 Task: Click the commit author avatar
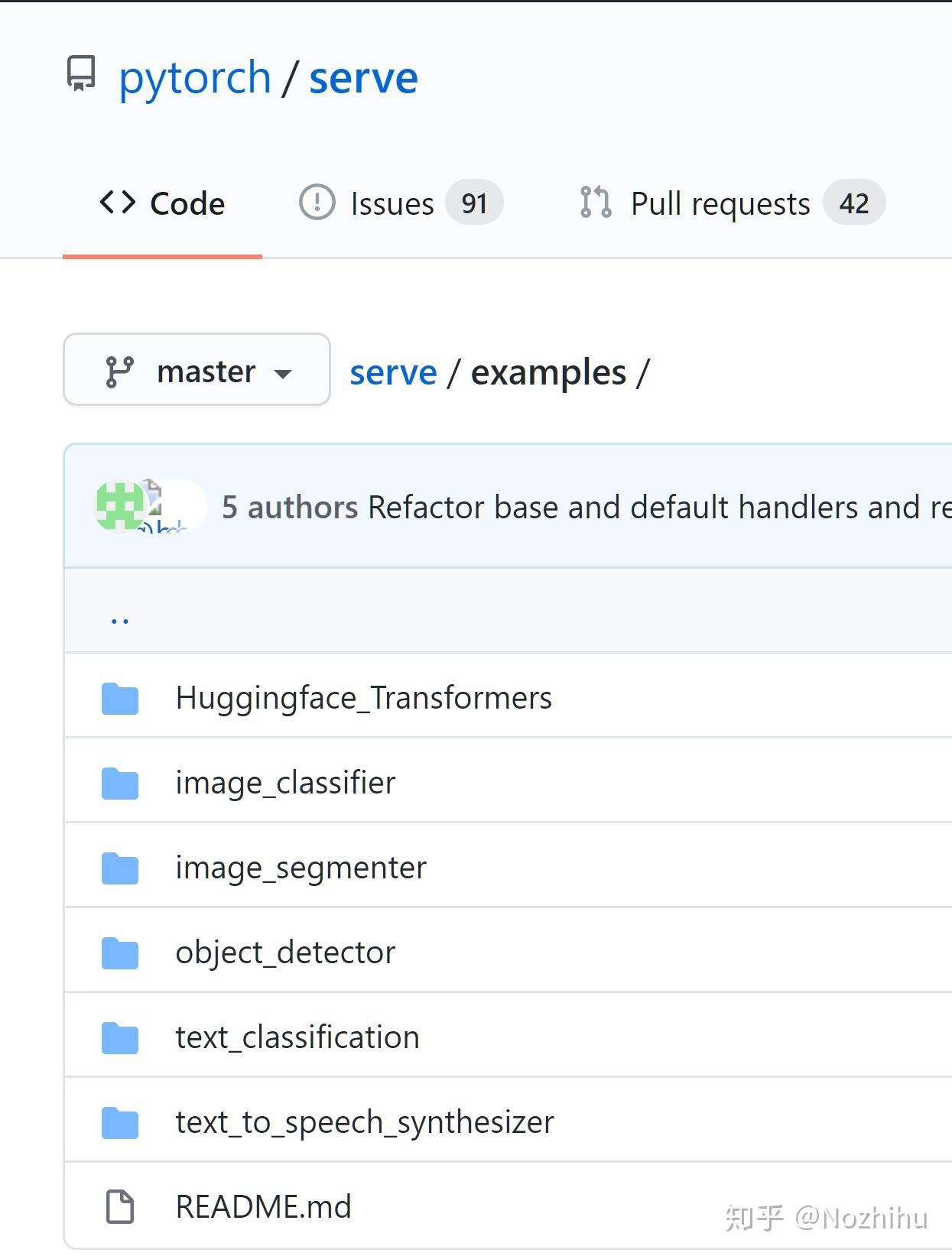(121, 505)
